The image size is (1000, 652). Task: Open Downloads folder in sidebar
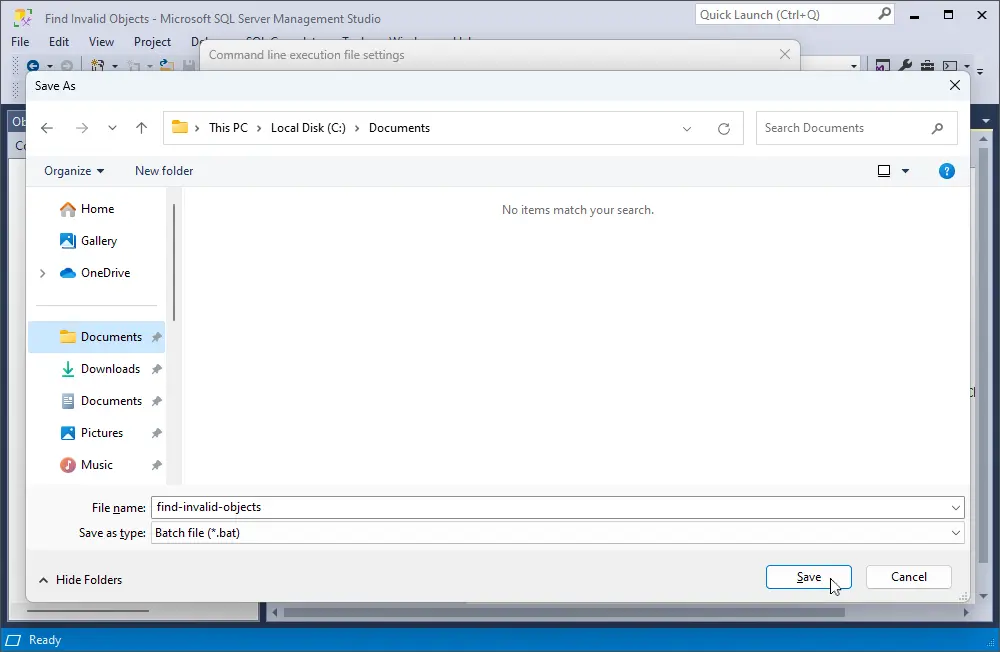tap(110, 369)
